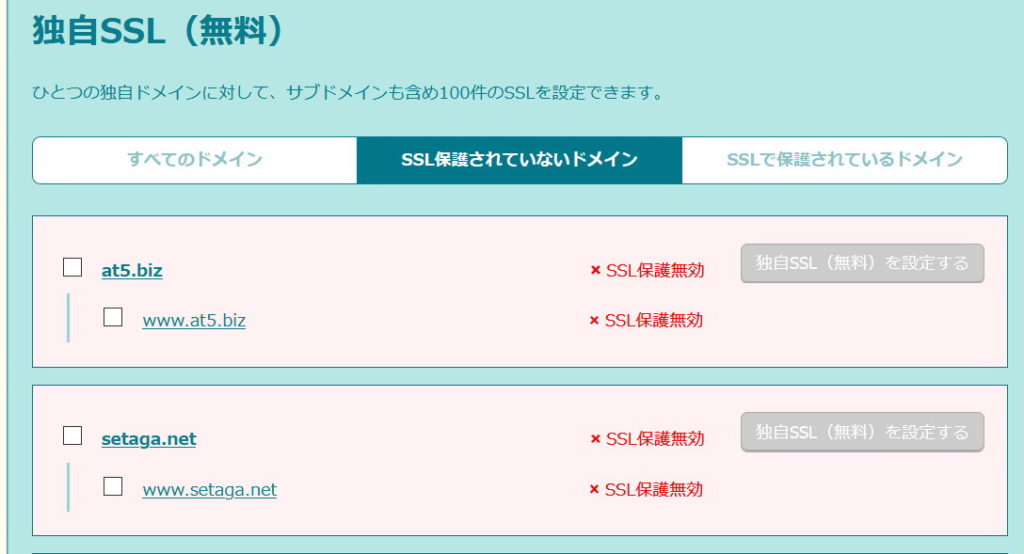Open the at5.biz domain link
Image resolution: width=1024 pixels, height=554 pixels.
click(132, 270)
